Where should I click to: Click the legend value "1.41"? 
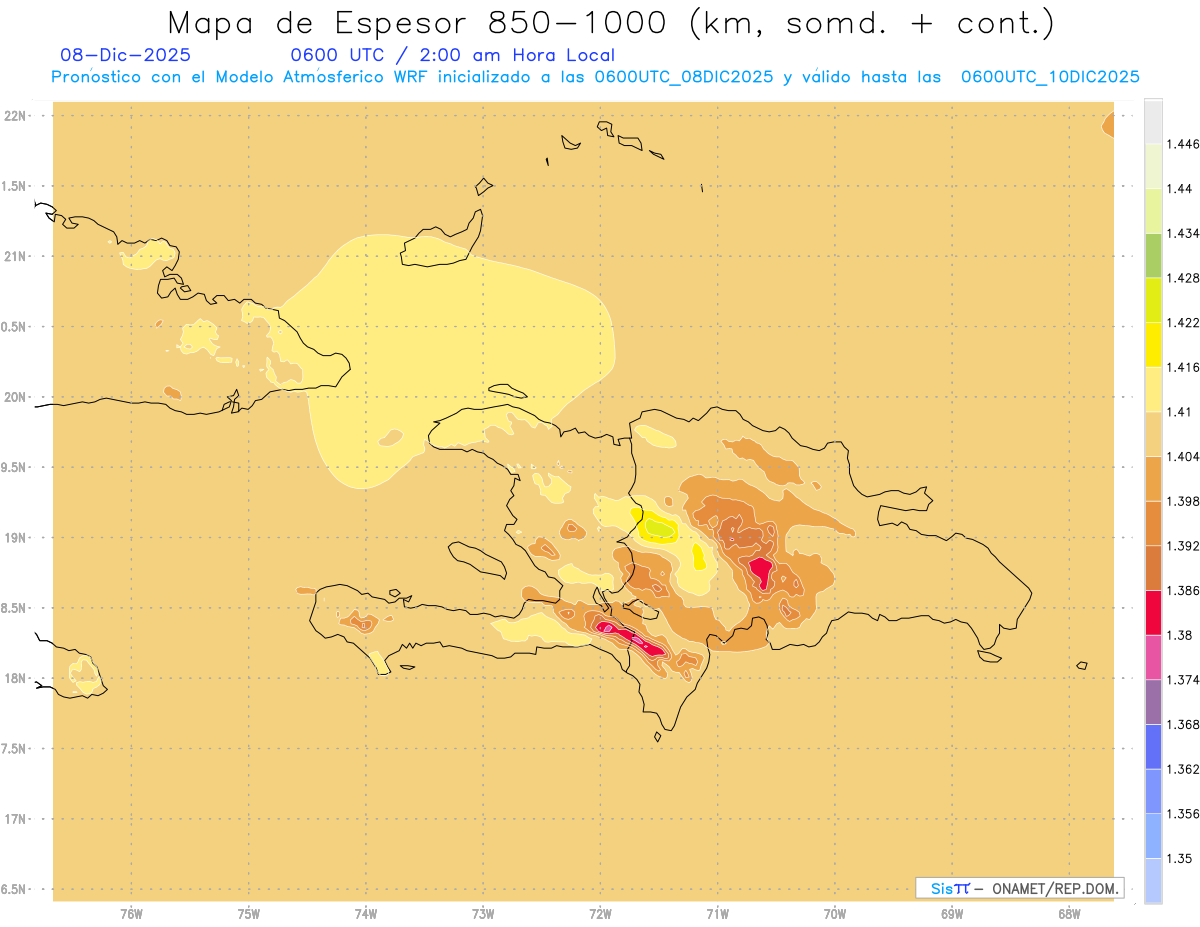point(1181,412)
